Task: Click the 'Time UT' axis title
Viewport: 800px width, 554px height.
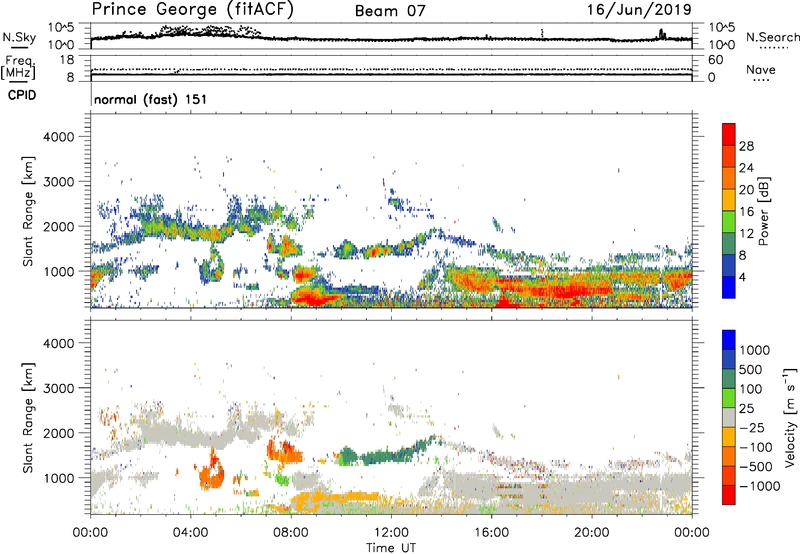Action: pos(391,548)
